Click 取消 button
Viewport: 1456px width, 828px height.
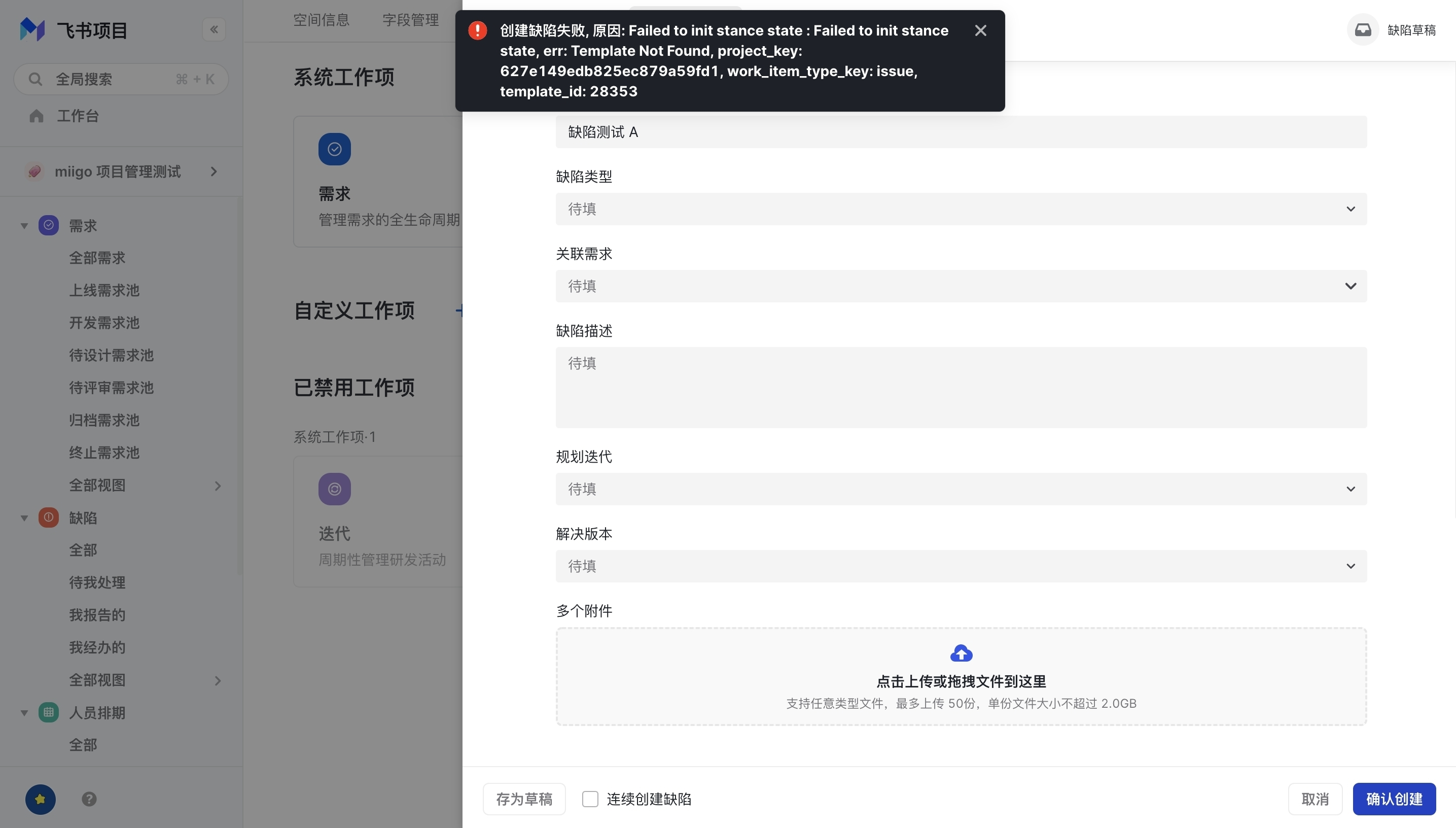(x=1316, y=799)
